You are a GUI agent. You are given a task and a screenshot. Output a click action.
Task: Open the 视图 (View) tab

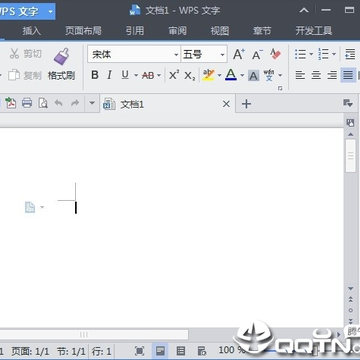point(220,31)
